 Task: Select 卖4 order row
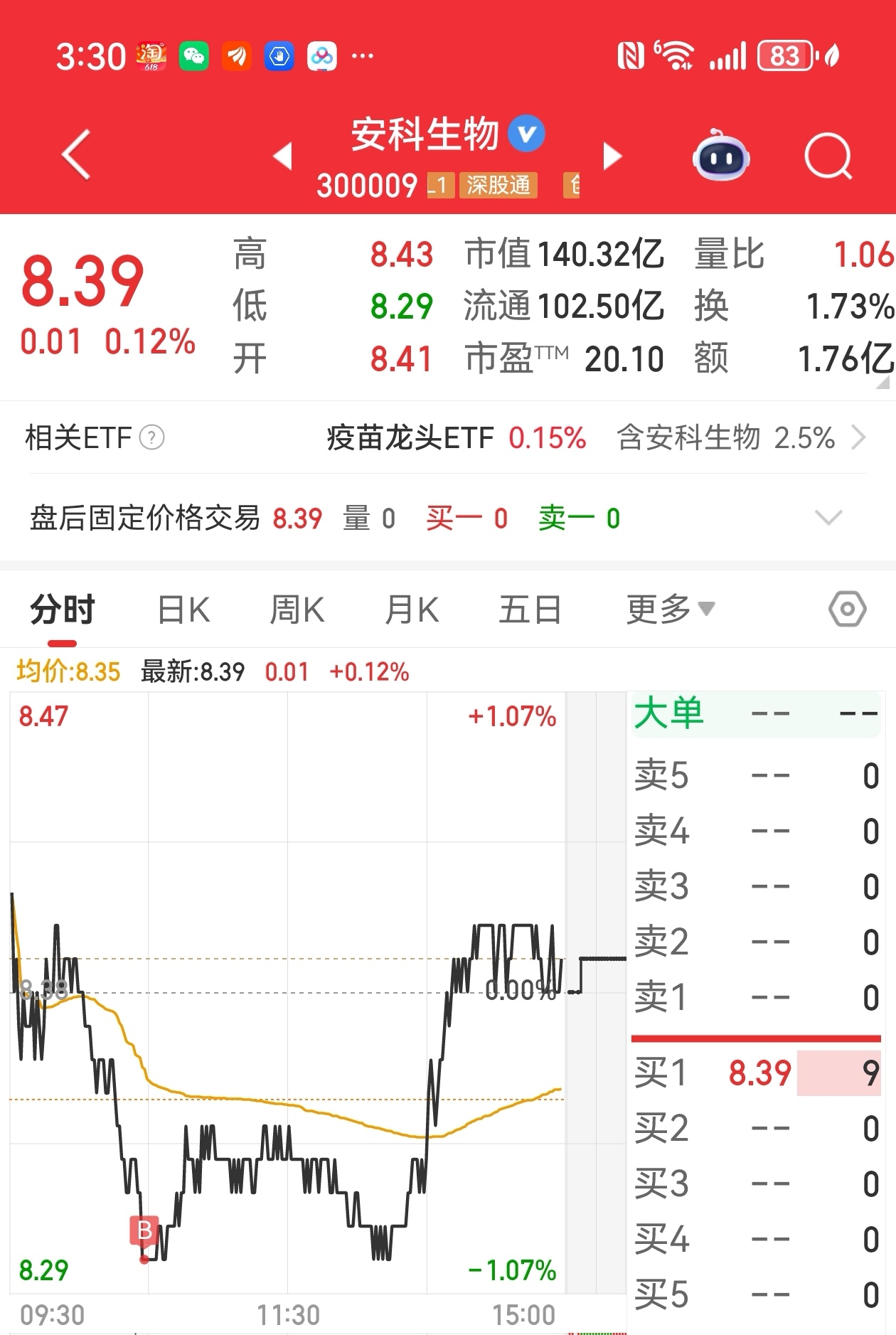(757, 831)
